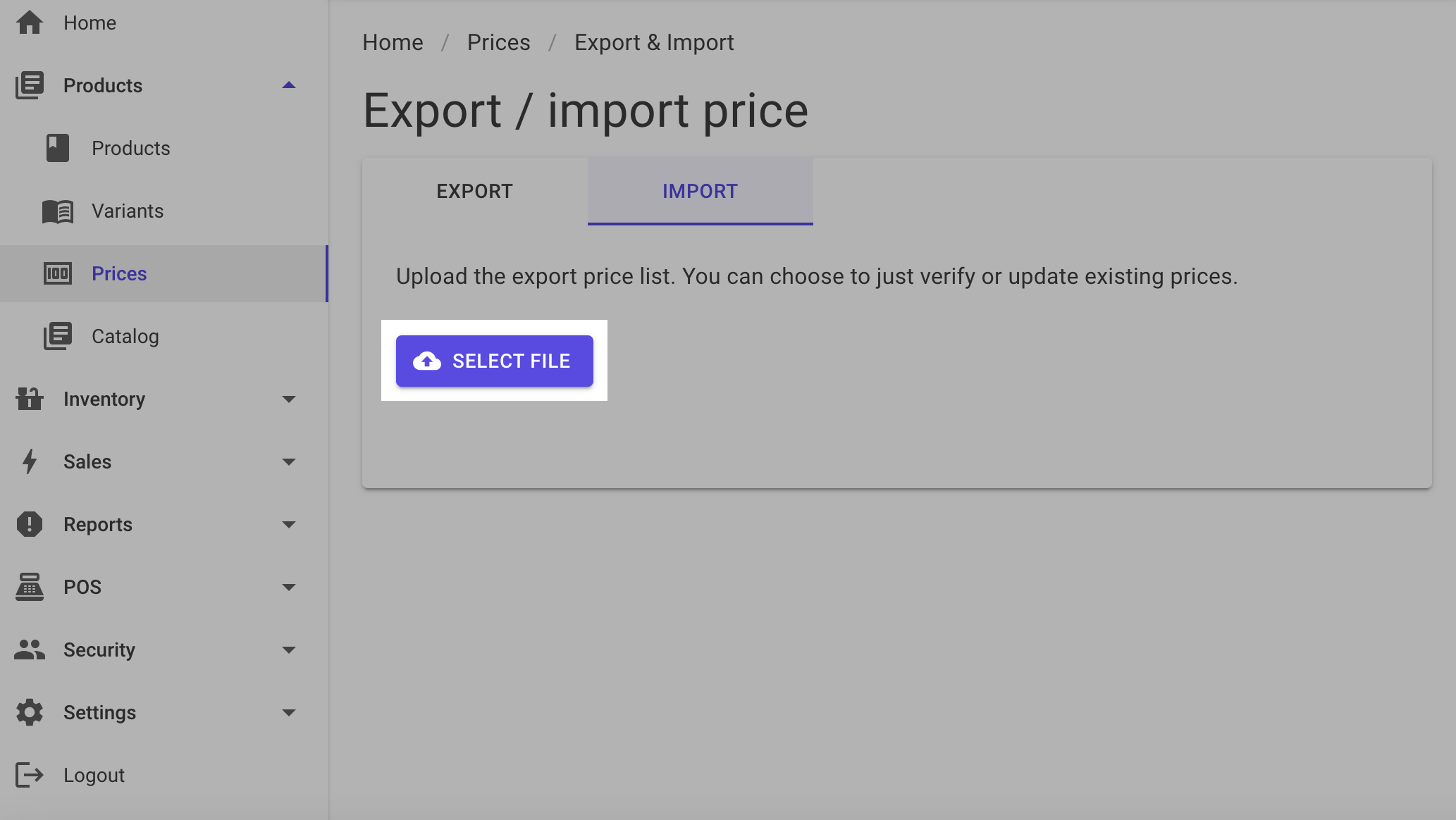
Task: Select the IMPORT tab
Action: 701,191
